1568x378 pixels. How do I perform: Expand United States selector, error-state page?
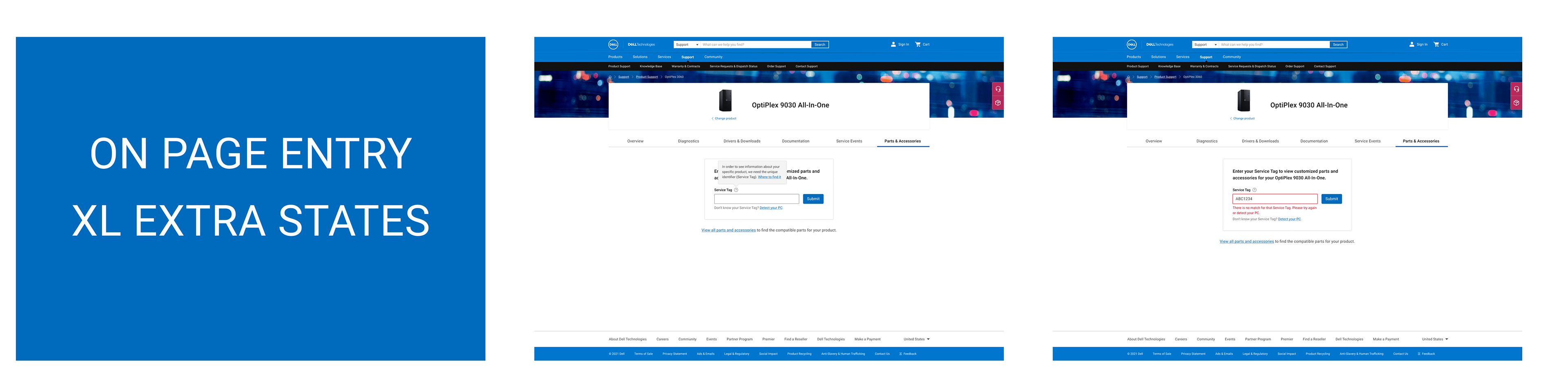coord(1435,339)
